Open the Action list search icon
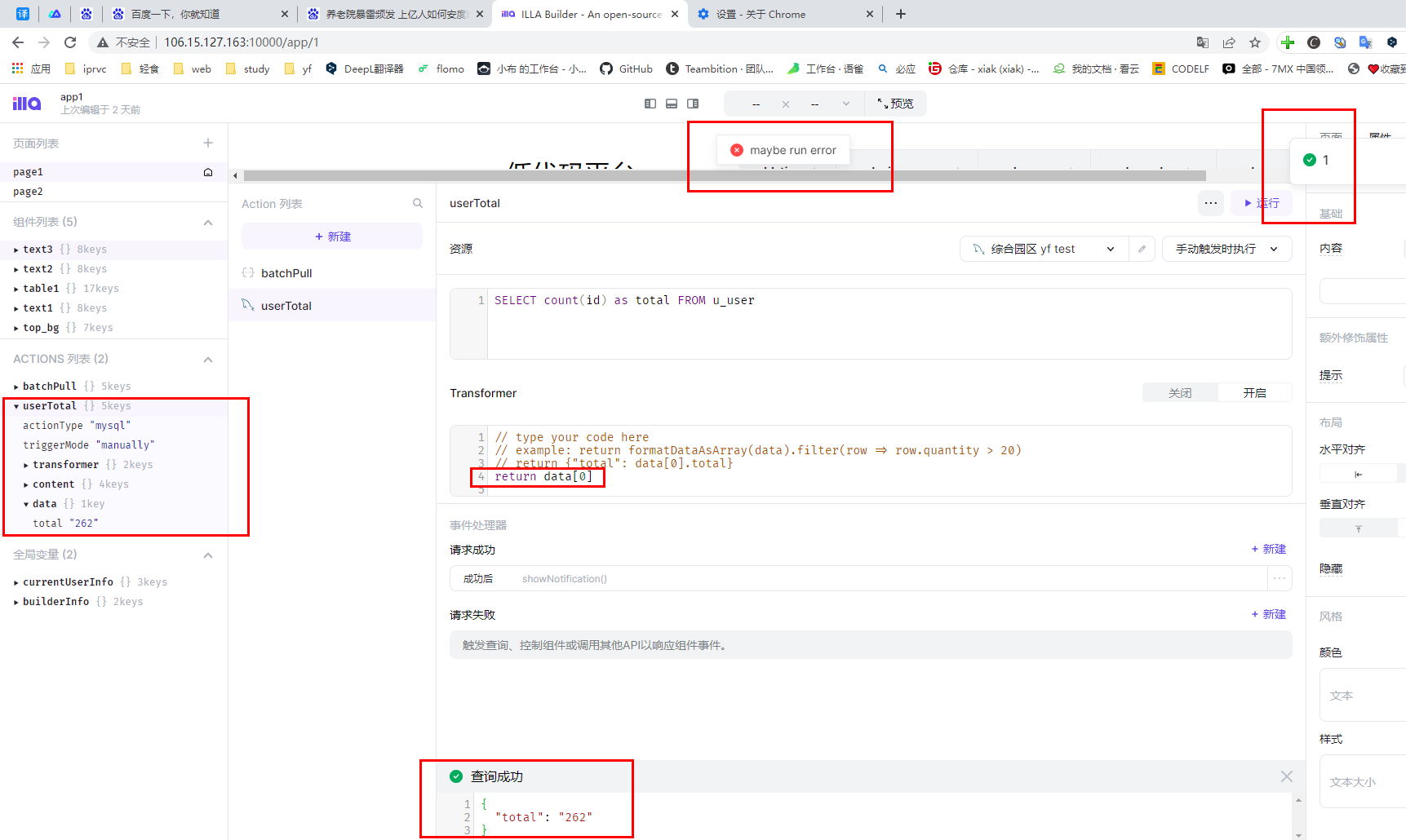1406x840 pixels. click(x=418, y=204)
